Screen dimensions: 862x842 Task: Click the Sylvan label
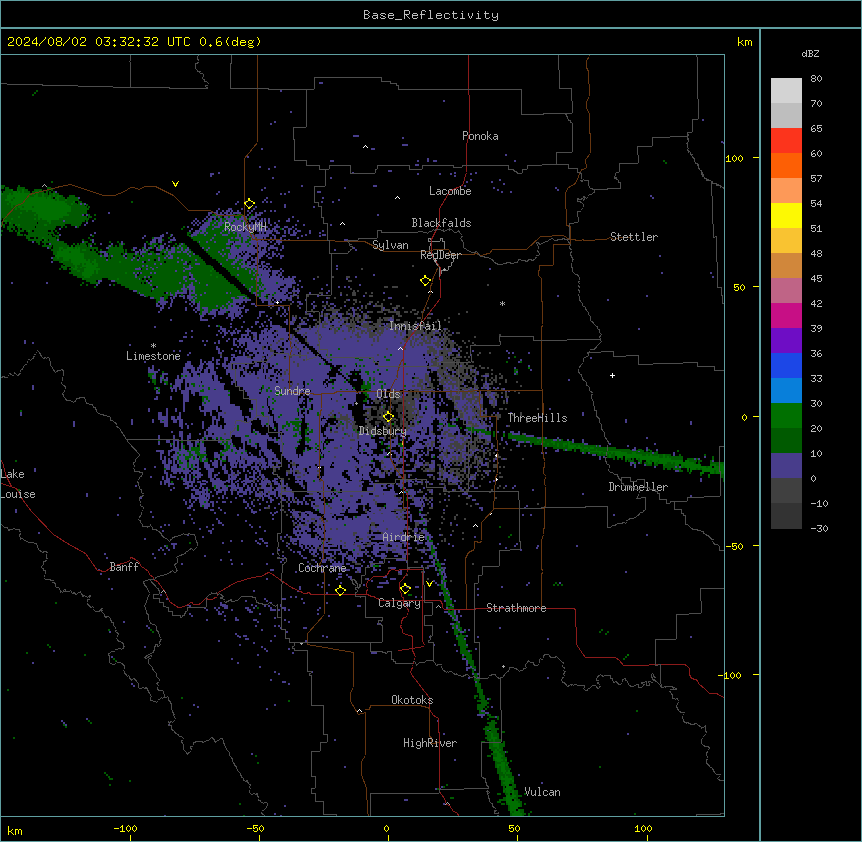point(390,245)
